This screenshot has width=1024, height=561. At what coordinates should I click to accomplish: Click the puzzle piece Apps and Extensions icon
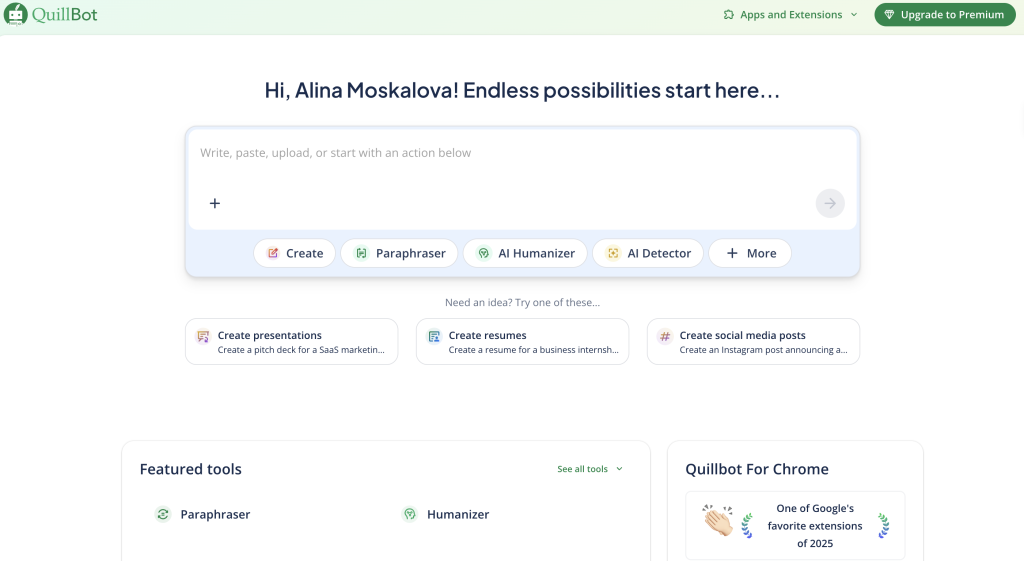[x=728, y=14]
